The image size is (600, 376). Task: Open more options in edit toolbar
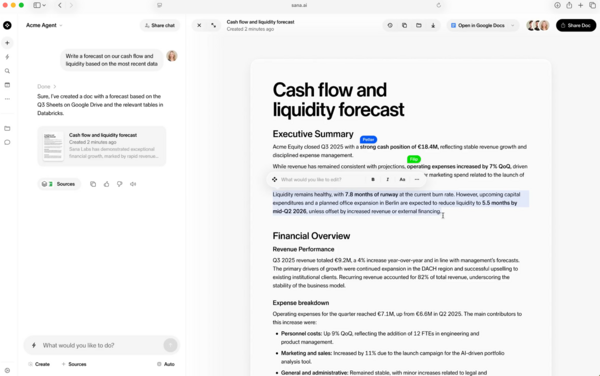[x=417, y=179]
